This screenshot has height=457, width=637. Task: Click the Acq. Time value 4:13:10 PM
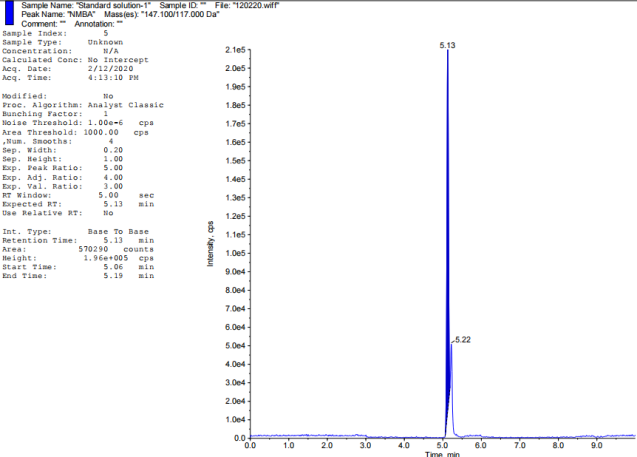pyautogui.click(x=114, y=77)
